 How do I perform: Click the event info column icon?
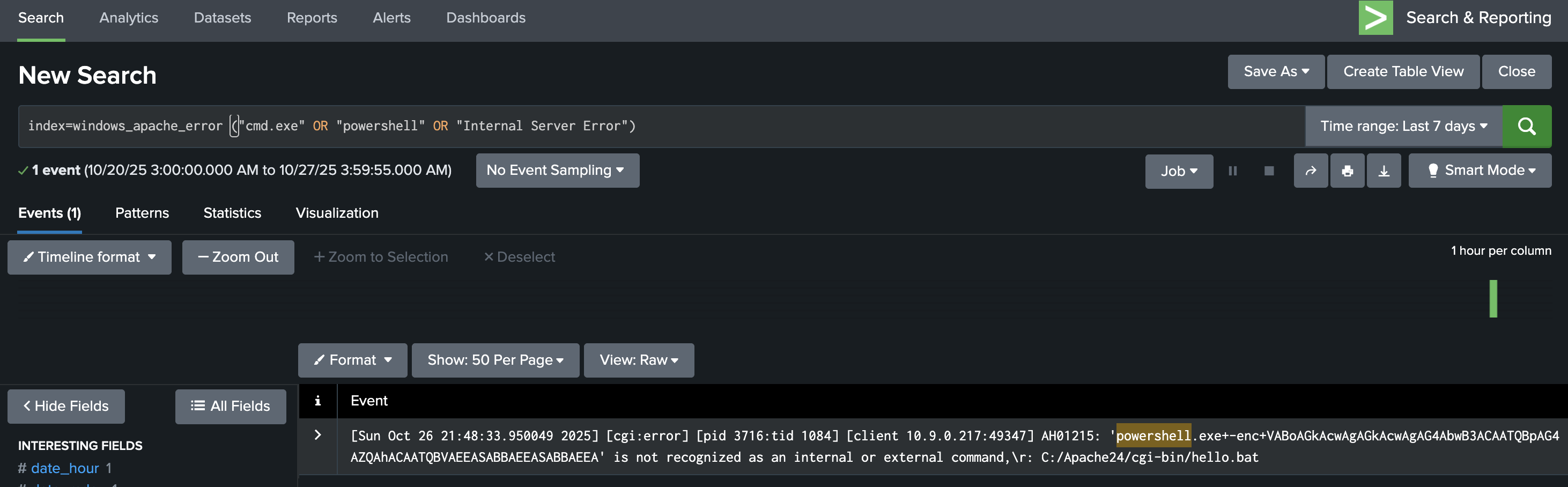coord(317,401)
